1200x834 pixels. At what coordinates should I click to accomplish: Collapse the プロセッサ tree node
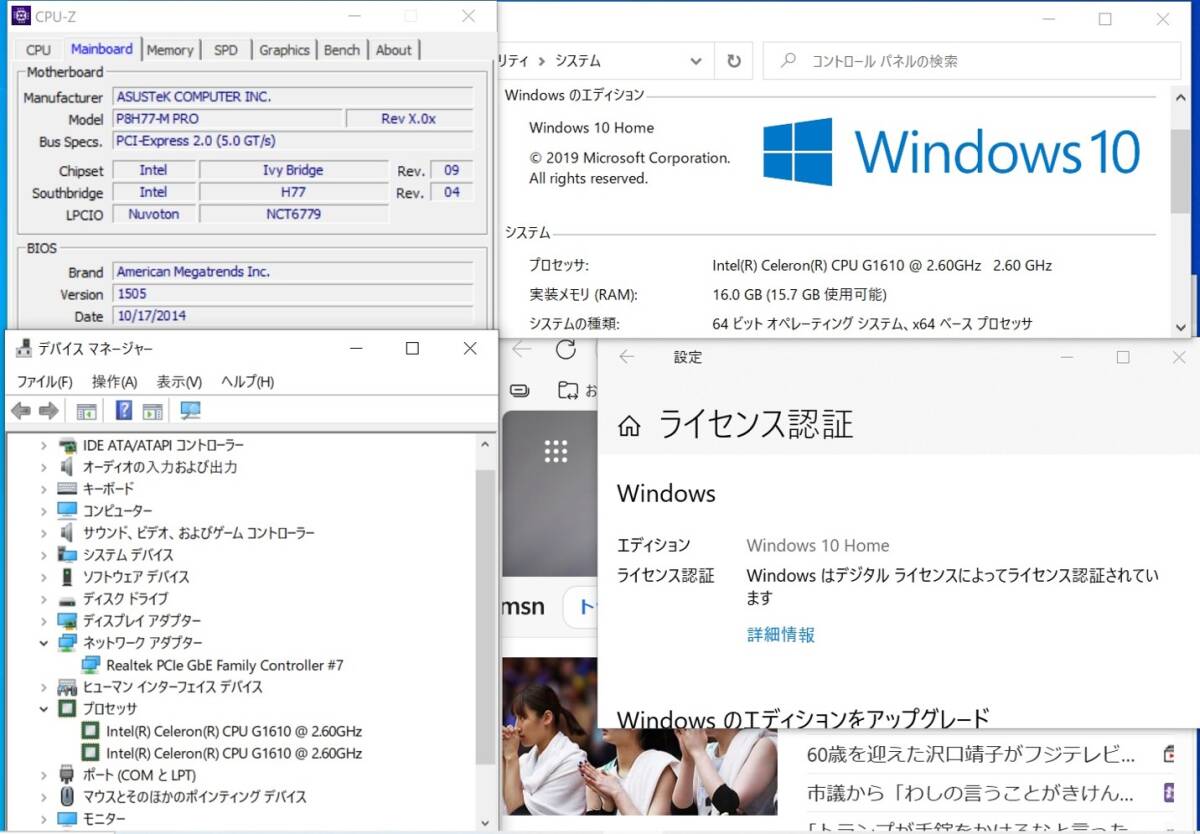(x=44, y=709)
